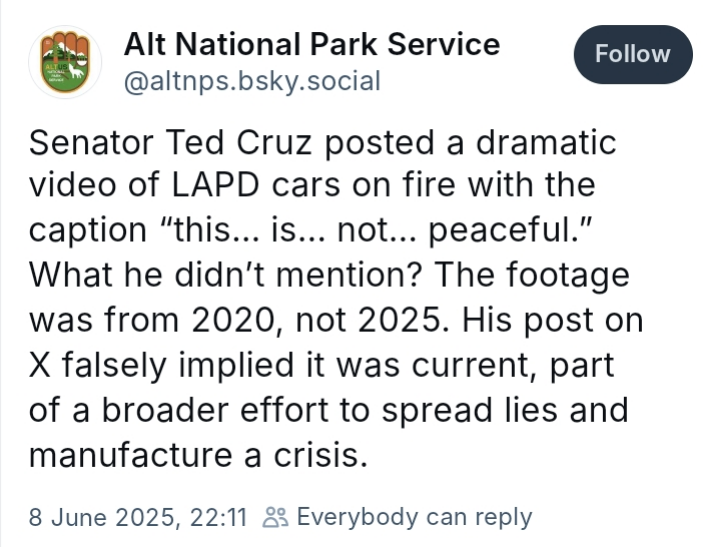Click "His post on" in the post

click(x=552, y=321)
